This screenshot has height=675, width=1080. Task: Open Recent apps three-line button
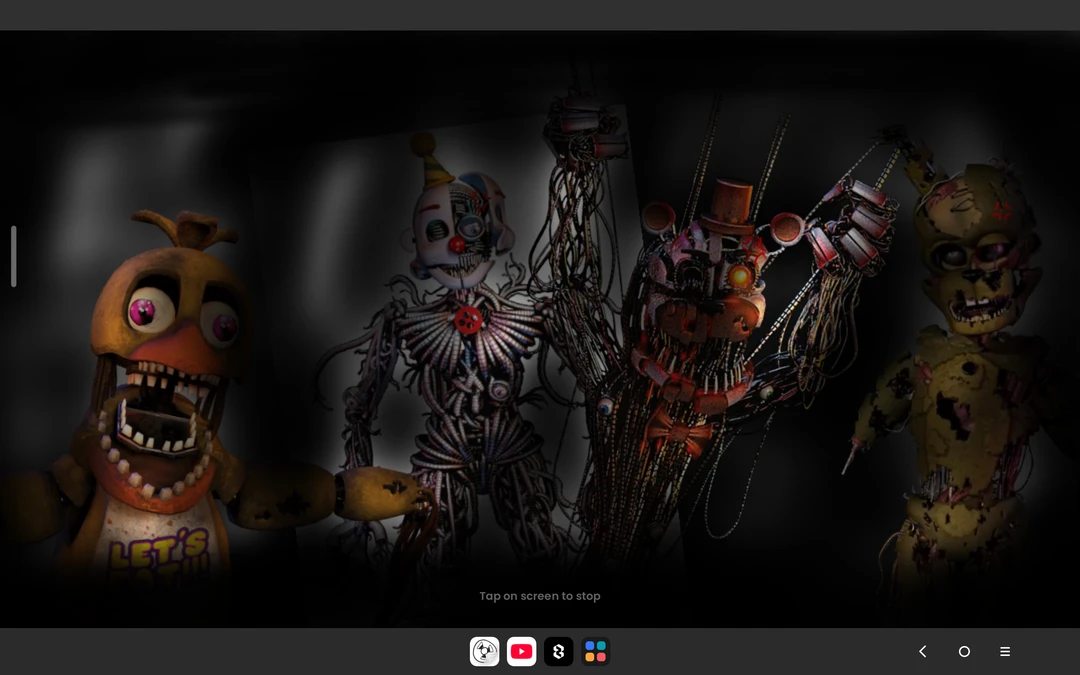click(x=1005, y=652)
